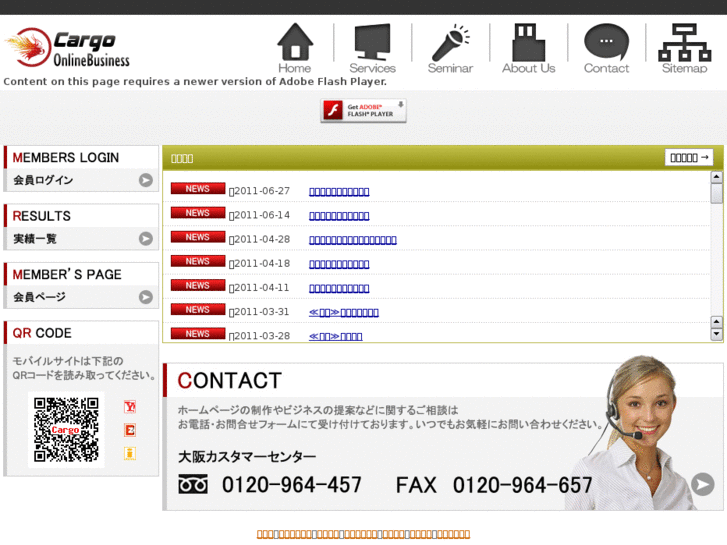This screenshot has width=727, height=545.
Task: Open About Us building icon
Action: [529, 48]
